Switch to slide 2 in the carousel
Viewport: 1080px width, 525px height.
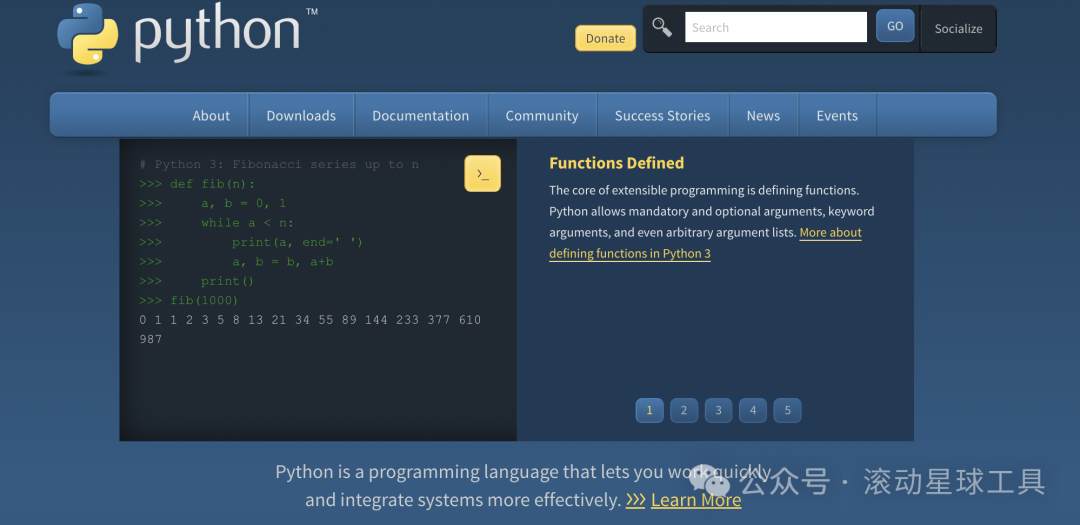click(684, 411)
